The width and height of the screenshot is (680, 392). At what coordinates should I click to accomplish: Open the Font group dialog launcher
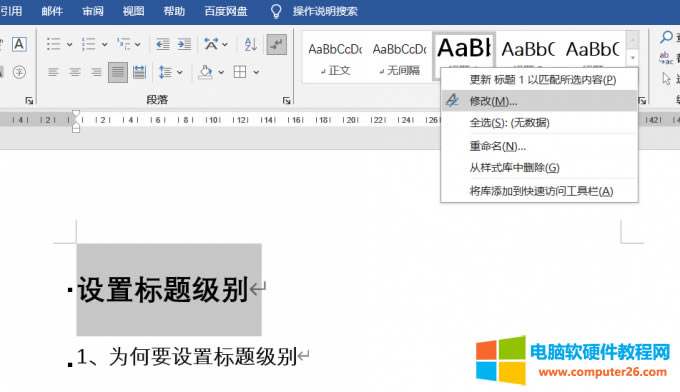pyautogui.click(x=29, y=101)
